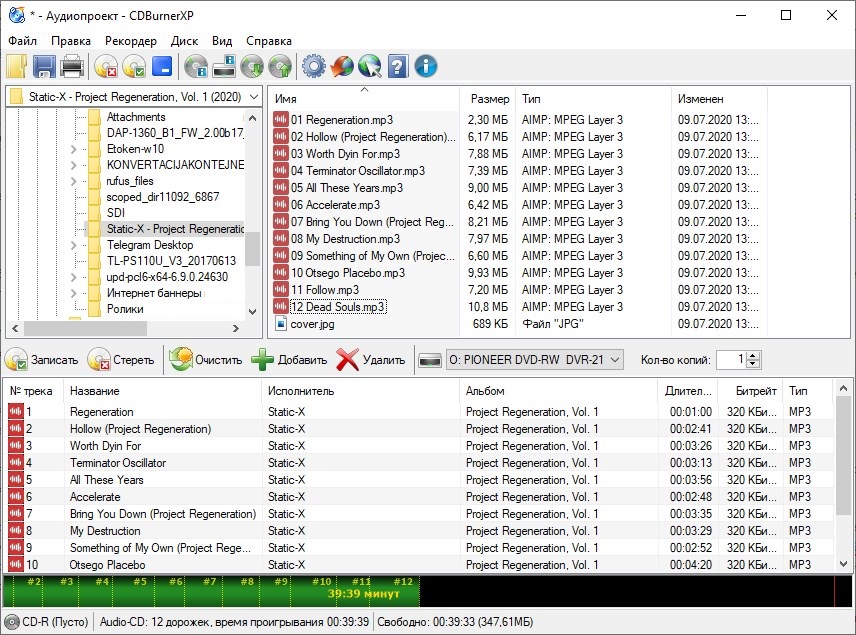Click the blue square toolbar icon
The image size is (856, 635).
[x=162, y=67]
